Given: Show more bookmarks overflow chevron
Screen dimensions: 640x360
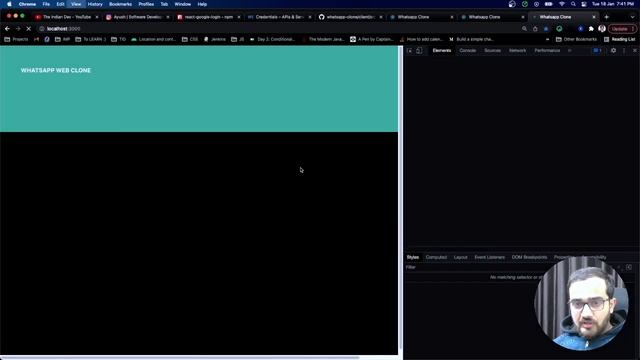Looking at the screenshot, I should [547, 39].
